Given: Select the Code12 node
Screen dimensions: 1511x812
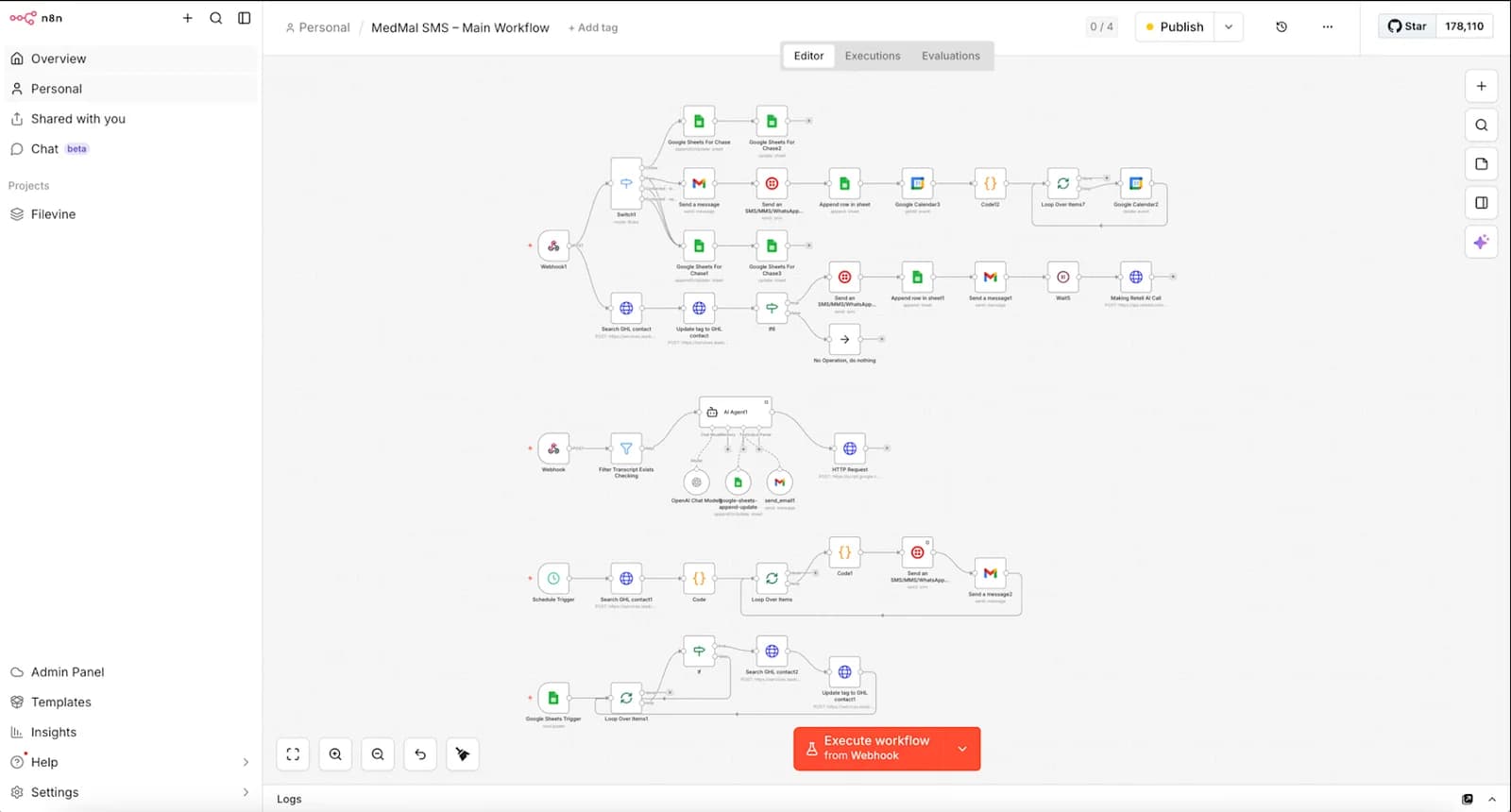Looking at the screenshot, I should point(990,183).
